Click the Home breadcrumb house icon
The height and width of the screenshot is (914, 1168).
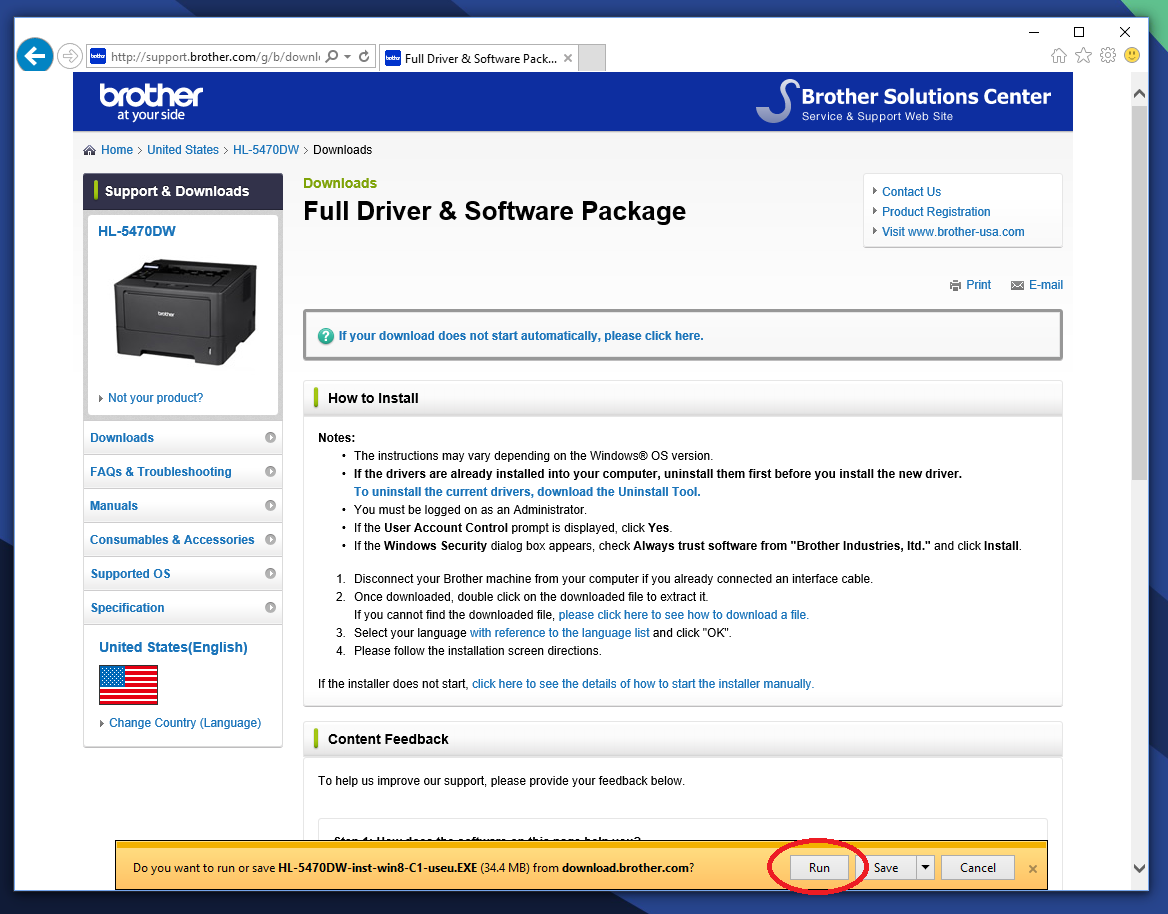click(x=89, y=150)
